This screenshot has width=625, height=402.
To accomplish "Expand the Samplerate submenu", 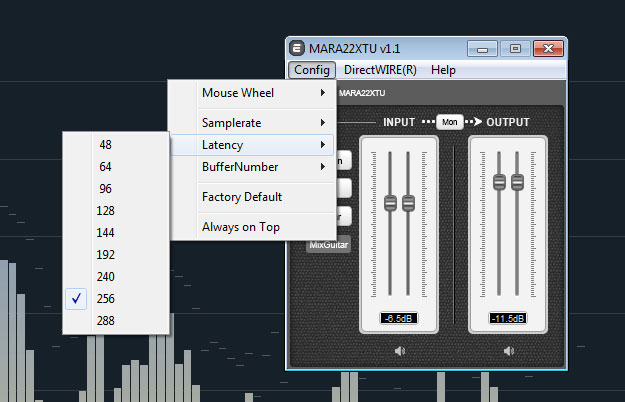I will 252,123.
